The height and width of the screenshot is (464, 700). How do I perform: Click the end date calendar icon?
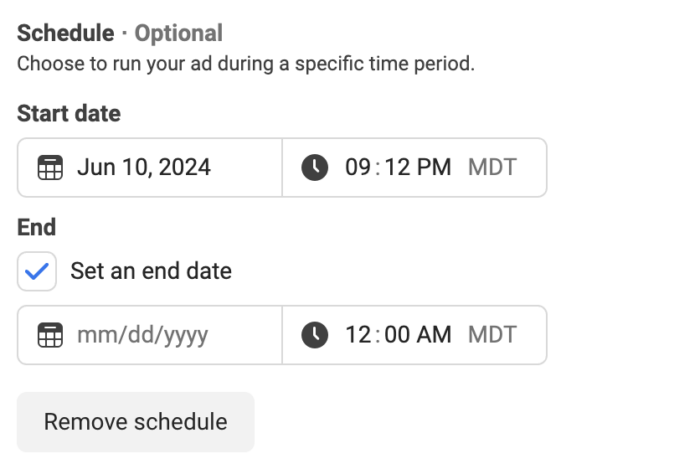(x=50, y=335)
